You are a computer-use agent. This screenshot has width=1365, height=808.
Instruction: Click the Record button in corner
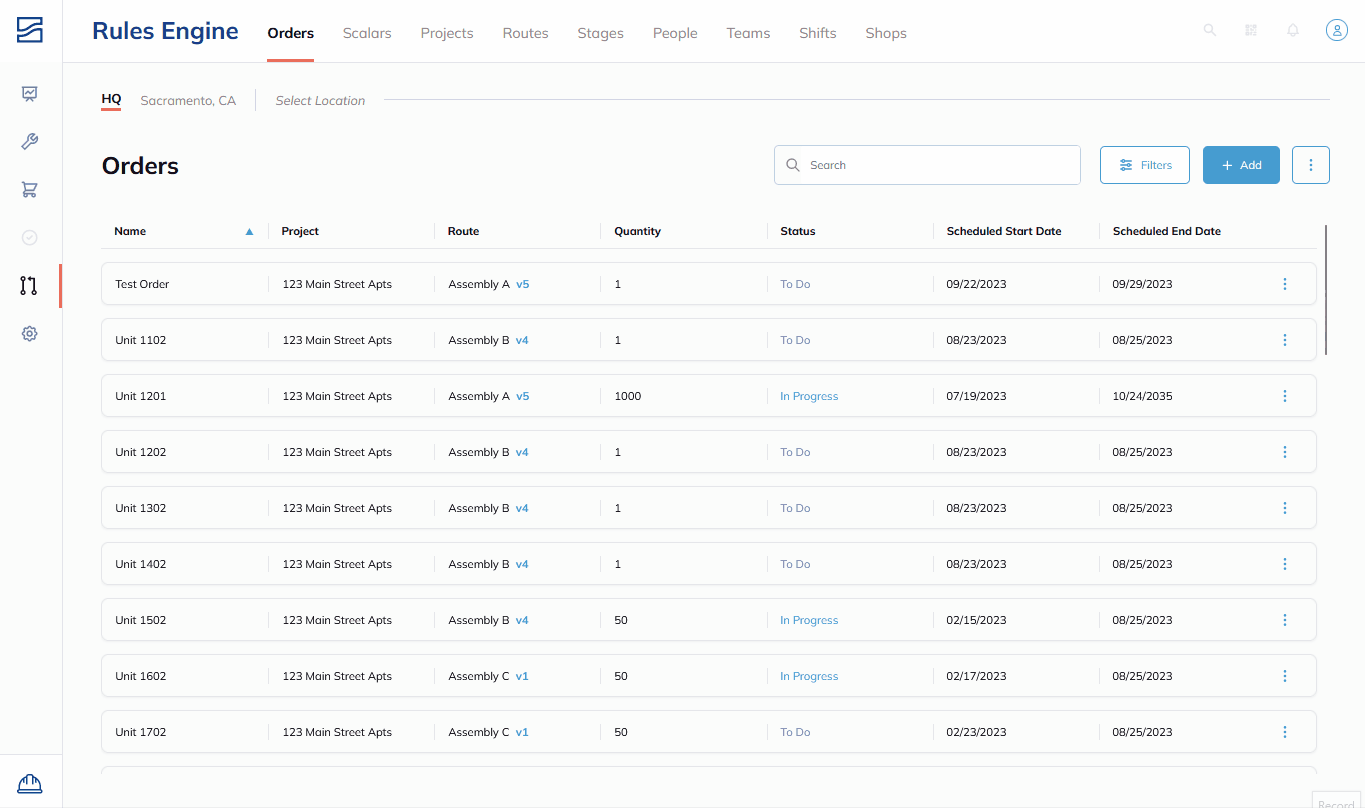pos(1338,801)
